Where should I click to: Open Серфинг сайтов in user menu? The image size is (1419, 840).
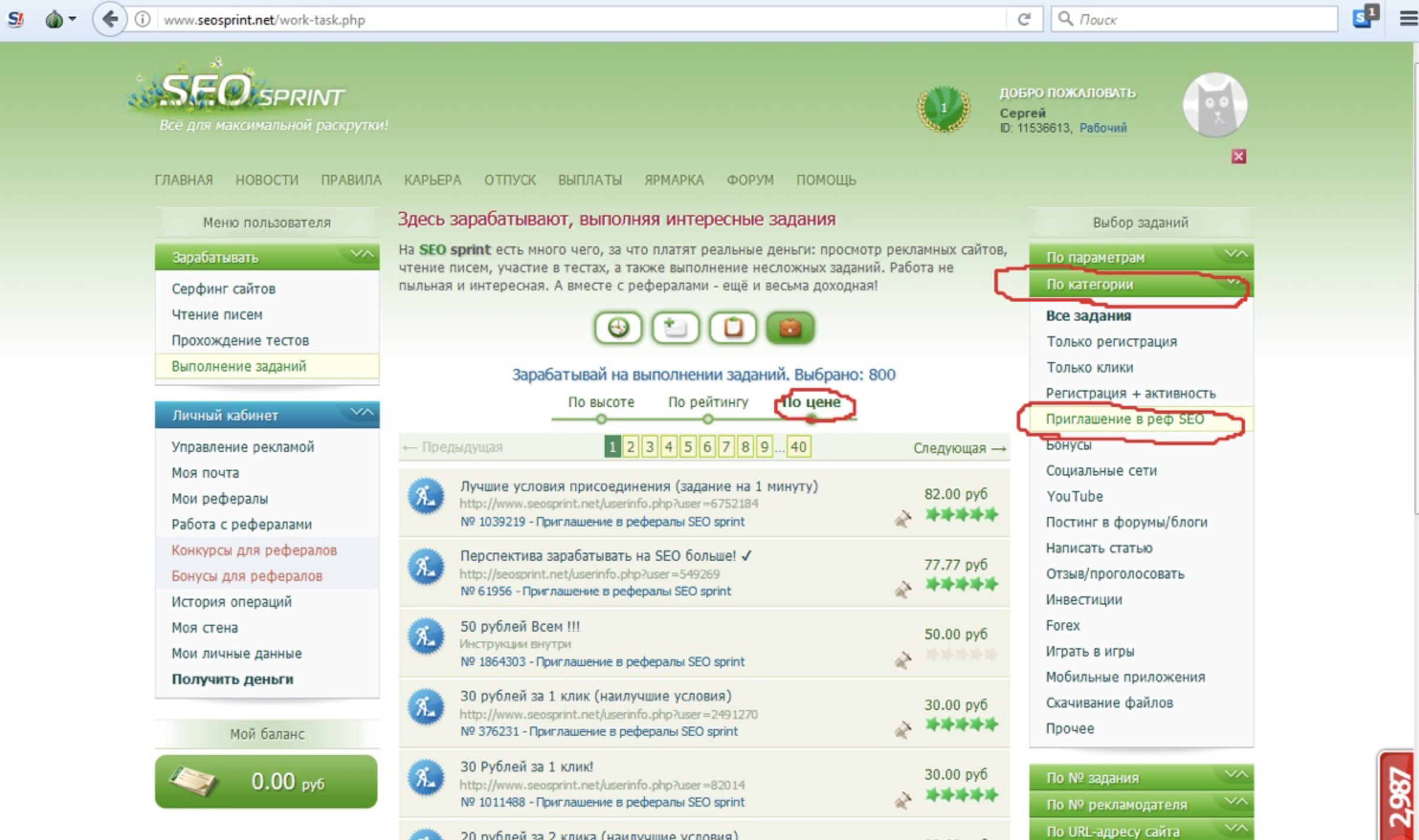click(223, 289)
